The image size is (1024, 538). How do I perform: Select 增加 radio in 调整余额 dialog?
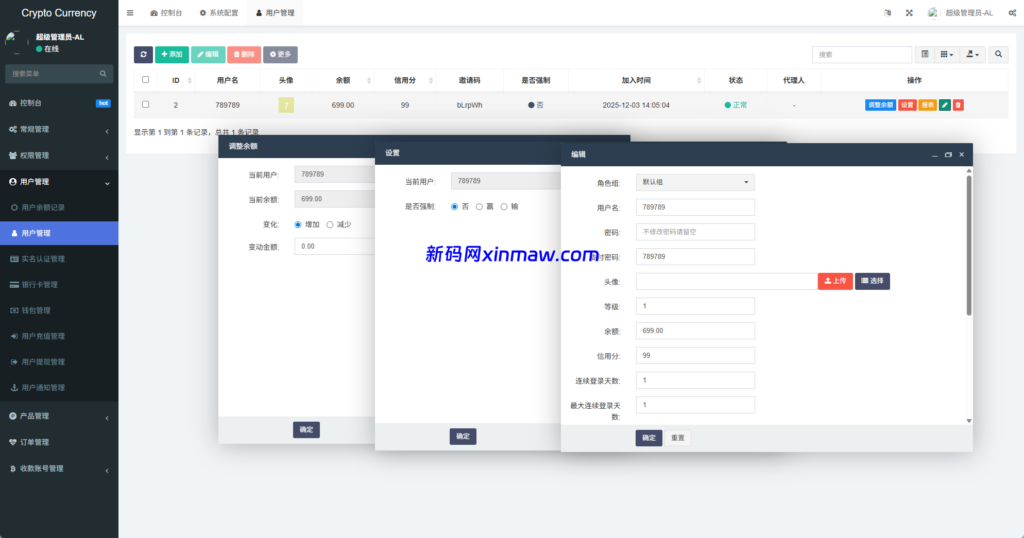click(298, 225)
